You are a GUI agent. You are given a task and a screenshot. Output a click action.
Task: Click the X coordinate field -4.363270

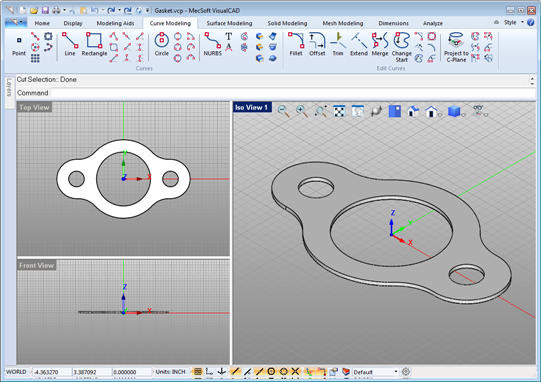pos(51,372)
